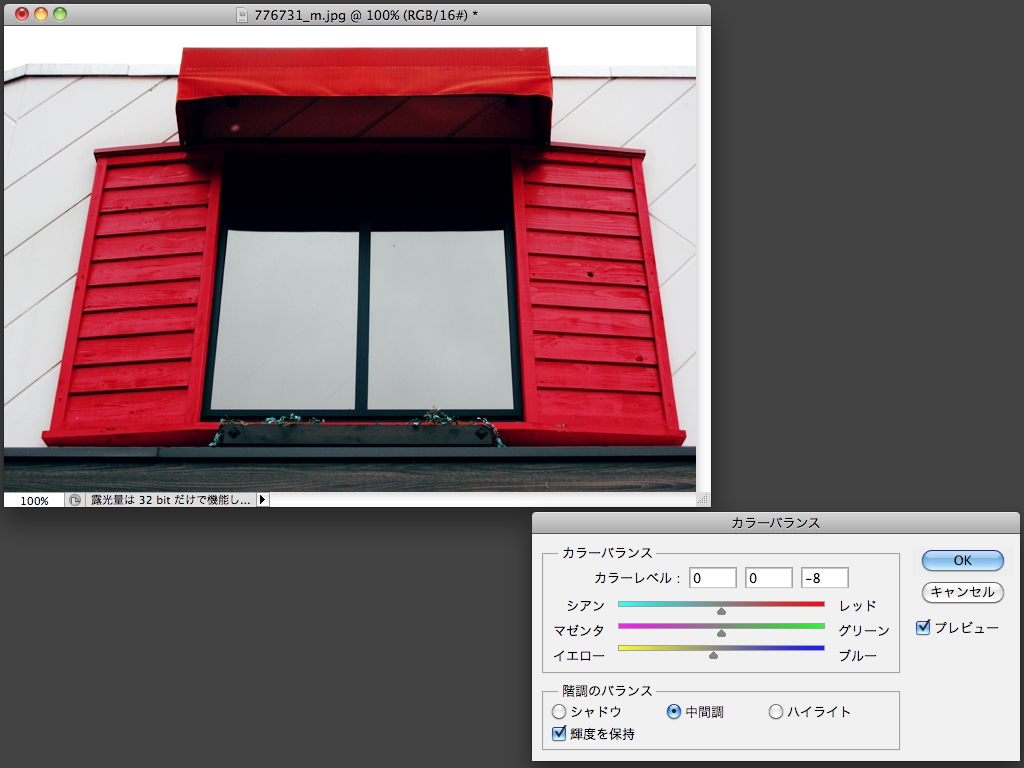Screen dimensions: 1024x768
Task: Click the キャンセル button
Action: (962, 592)
